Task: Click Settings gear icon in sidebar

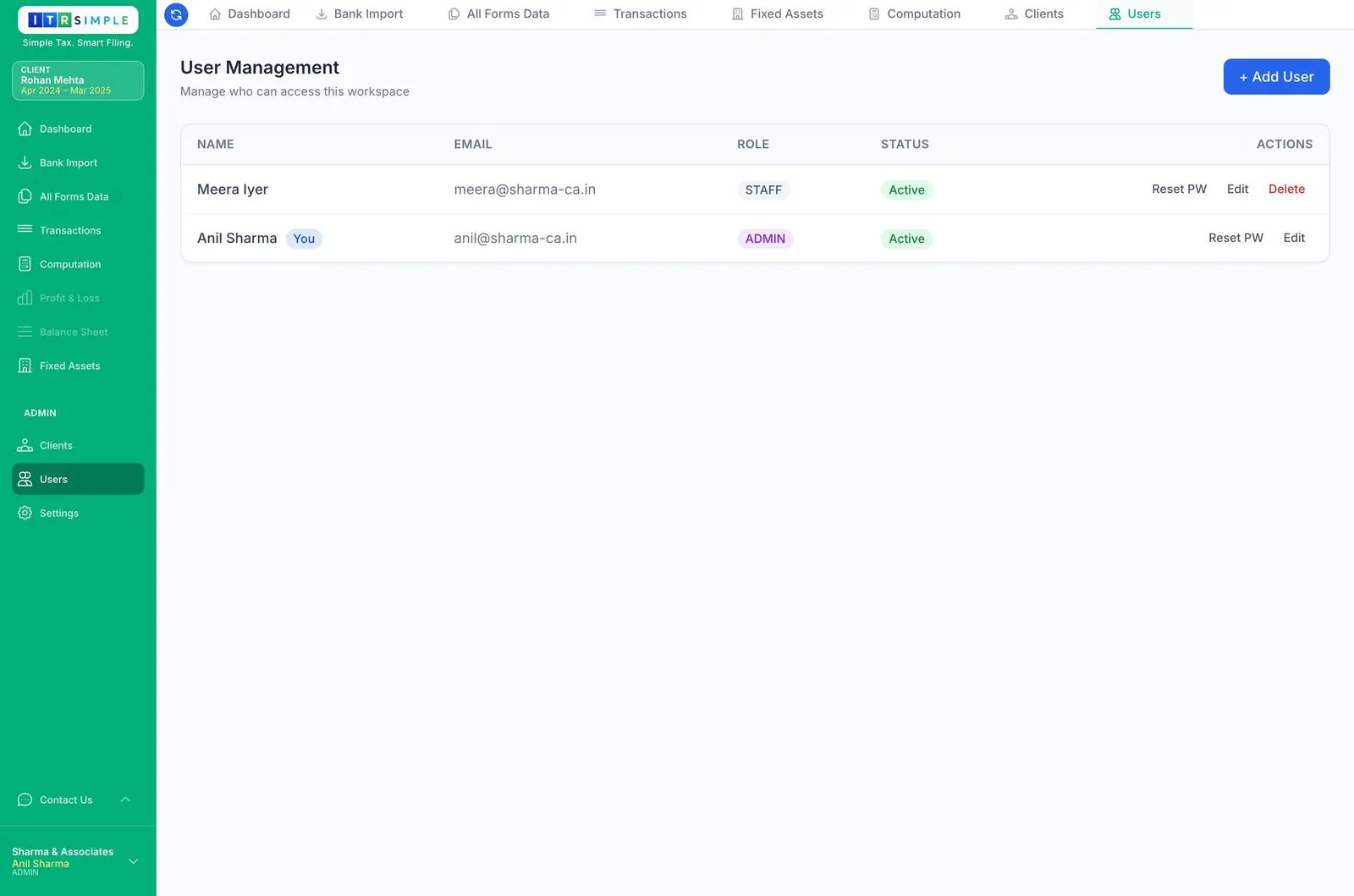Action: [x=25, y=513]
